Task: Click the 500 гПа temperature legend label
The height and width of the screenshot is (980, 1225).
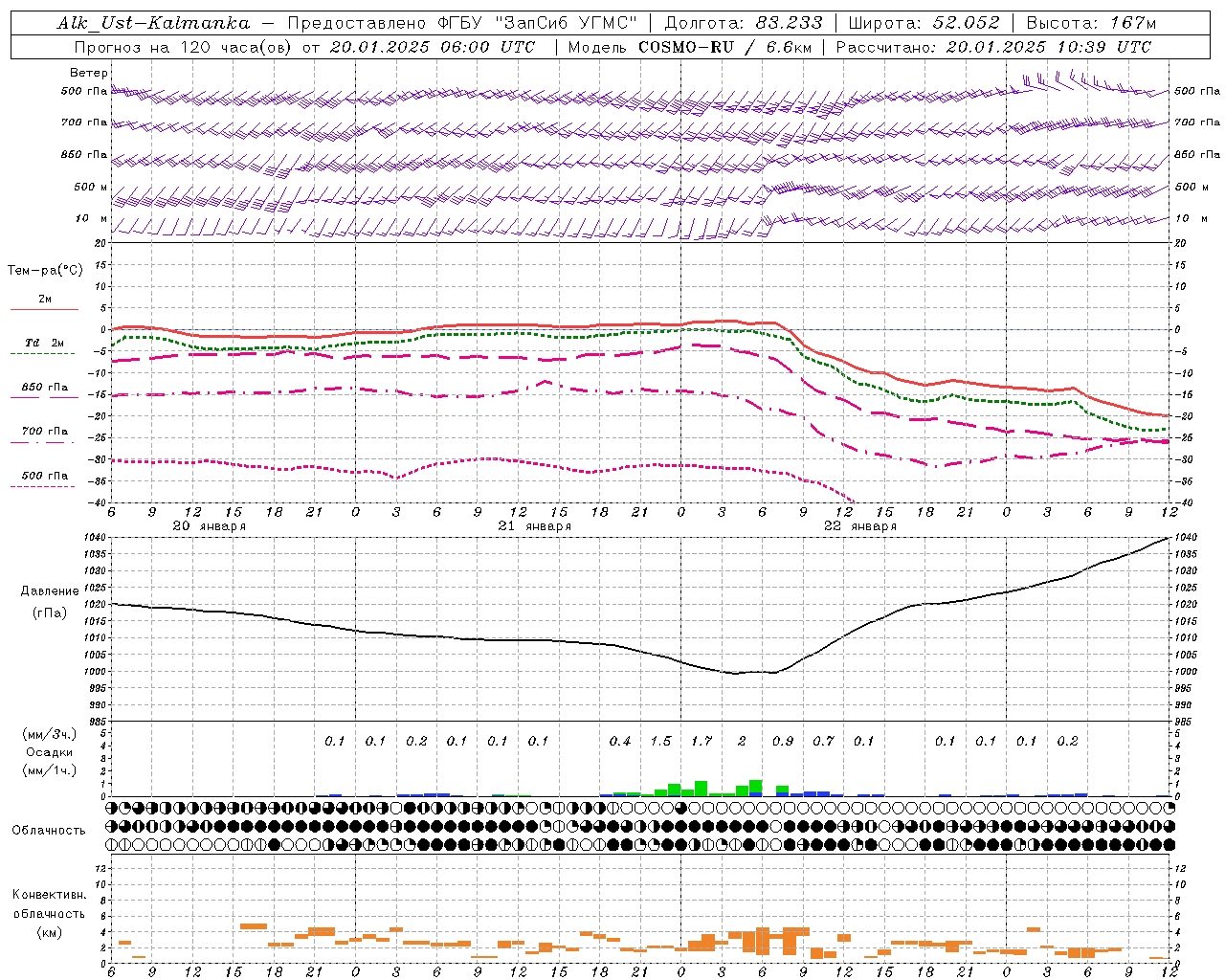Action: coord(45,476)
